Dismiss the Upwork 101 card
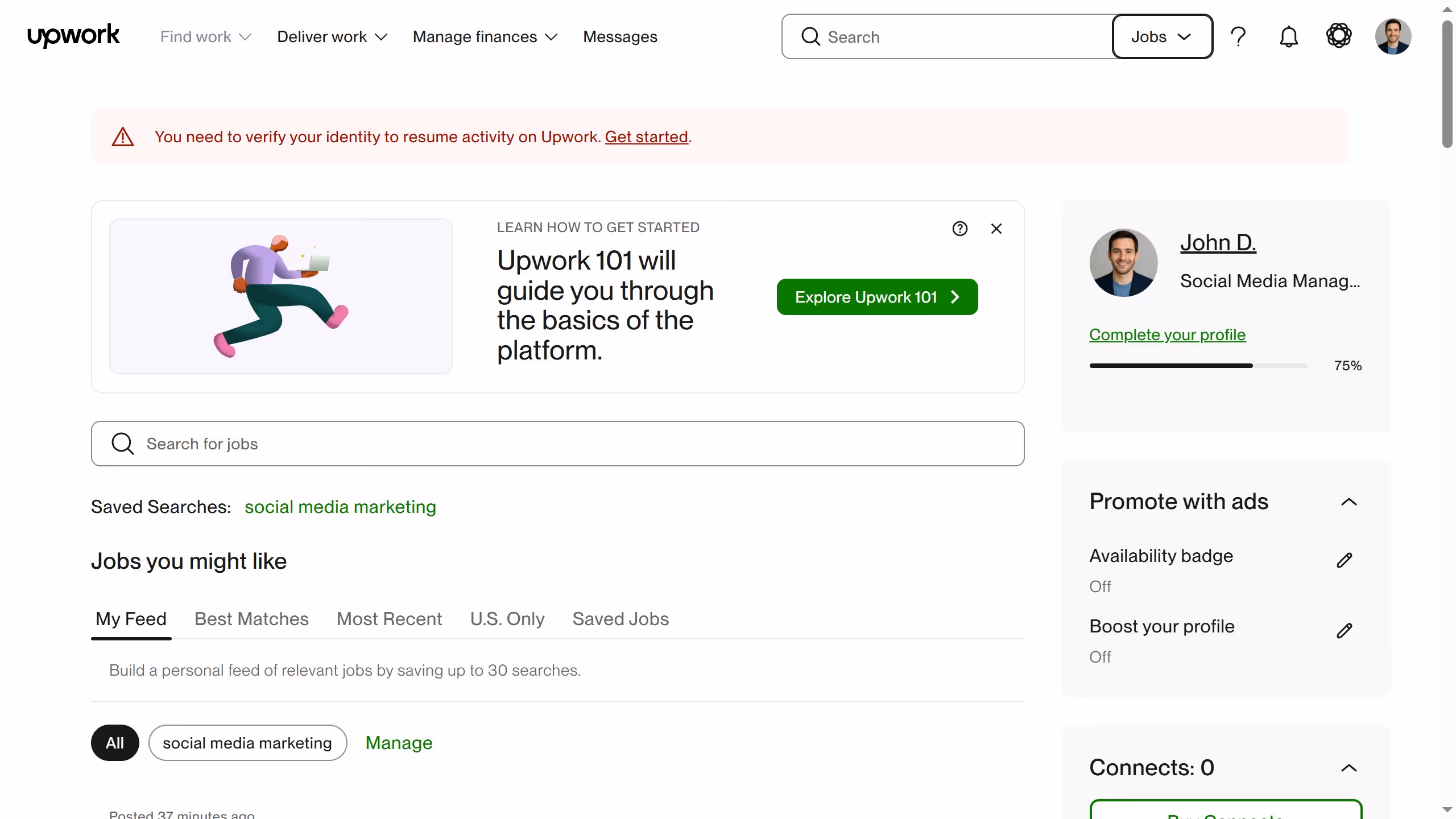Viewport: 1456px width, 819px height. [996, 229]
